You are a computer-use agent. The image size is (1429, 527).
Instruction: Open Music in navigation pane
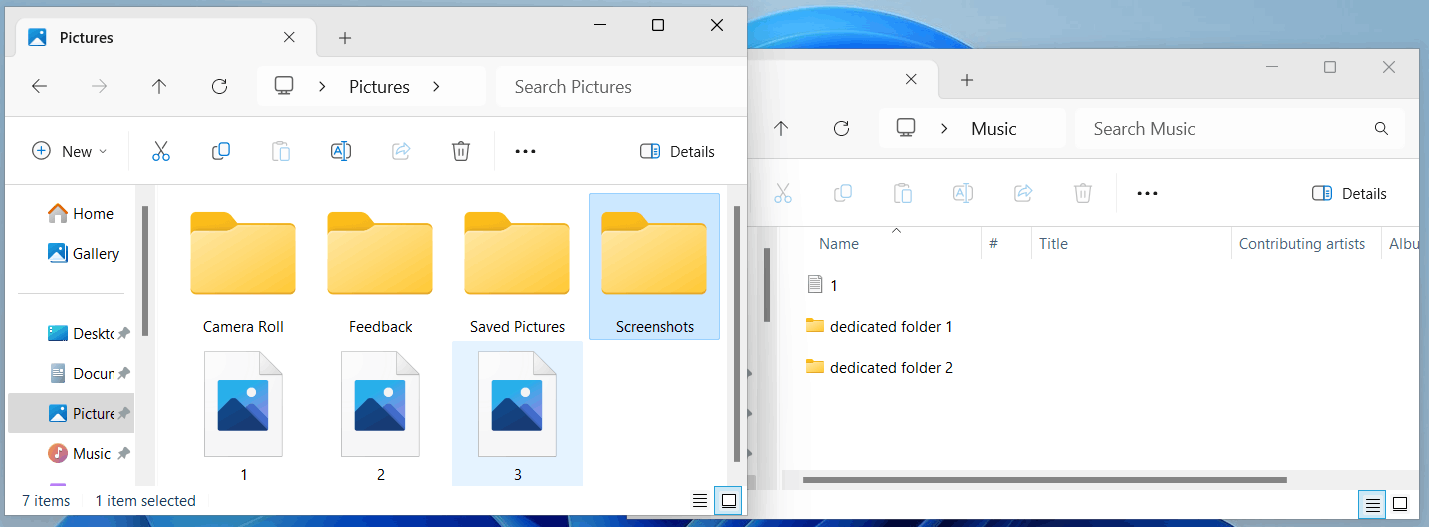point(81,453)
